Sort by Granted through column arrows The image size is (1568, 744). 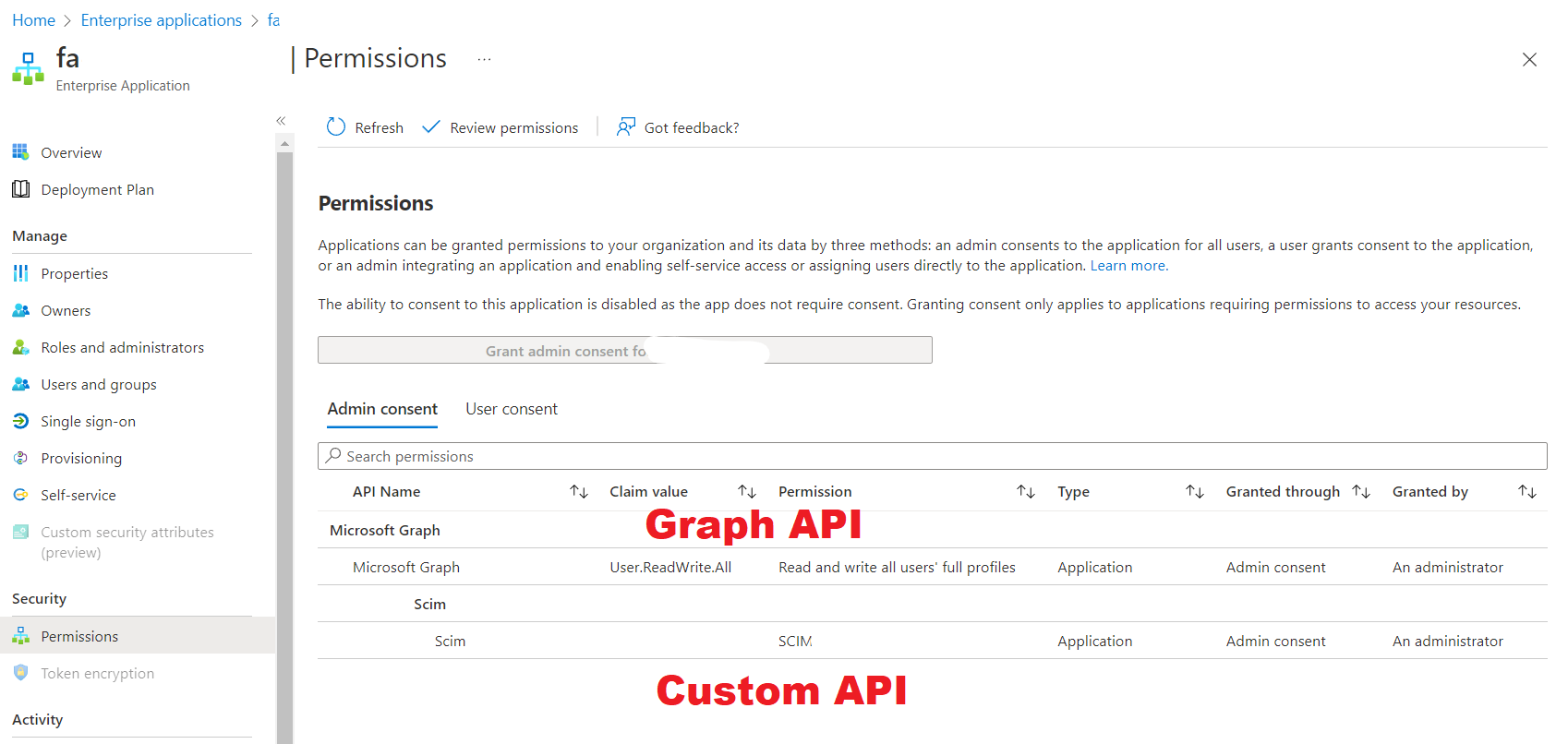point(1361,491)
